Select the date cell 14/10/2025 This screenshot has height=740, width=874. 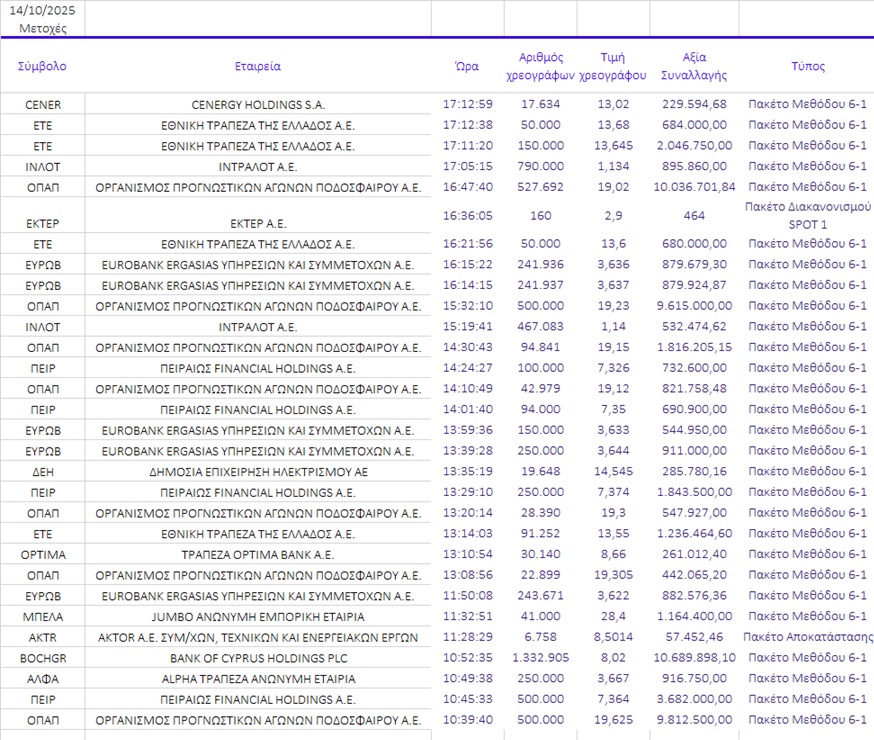pyautogui.click(x=42, y=9)
